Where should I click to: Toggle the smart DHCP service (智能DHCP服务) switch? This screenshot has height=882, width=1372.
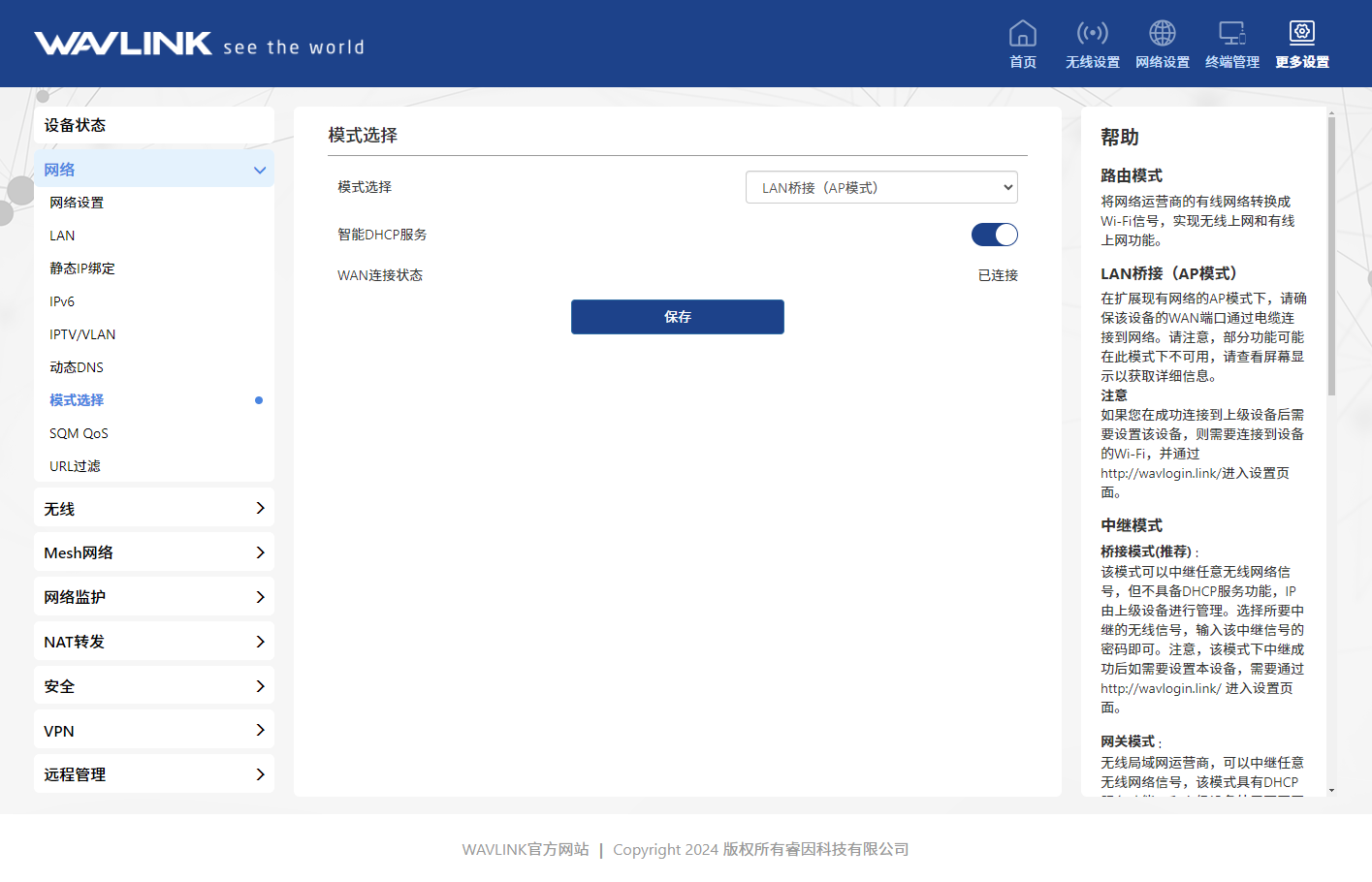[x=994, y=235]
